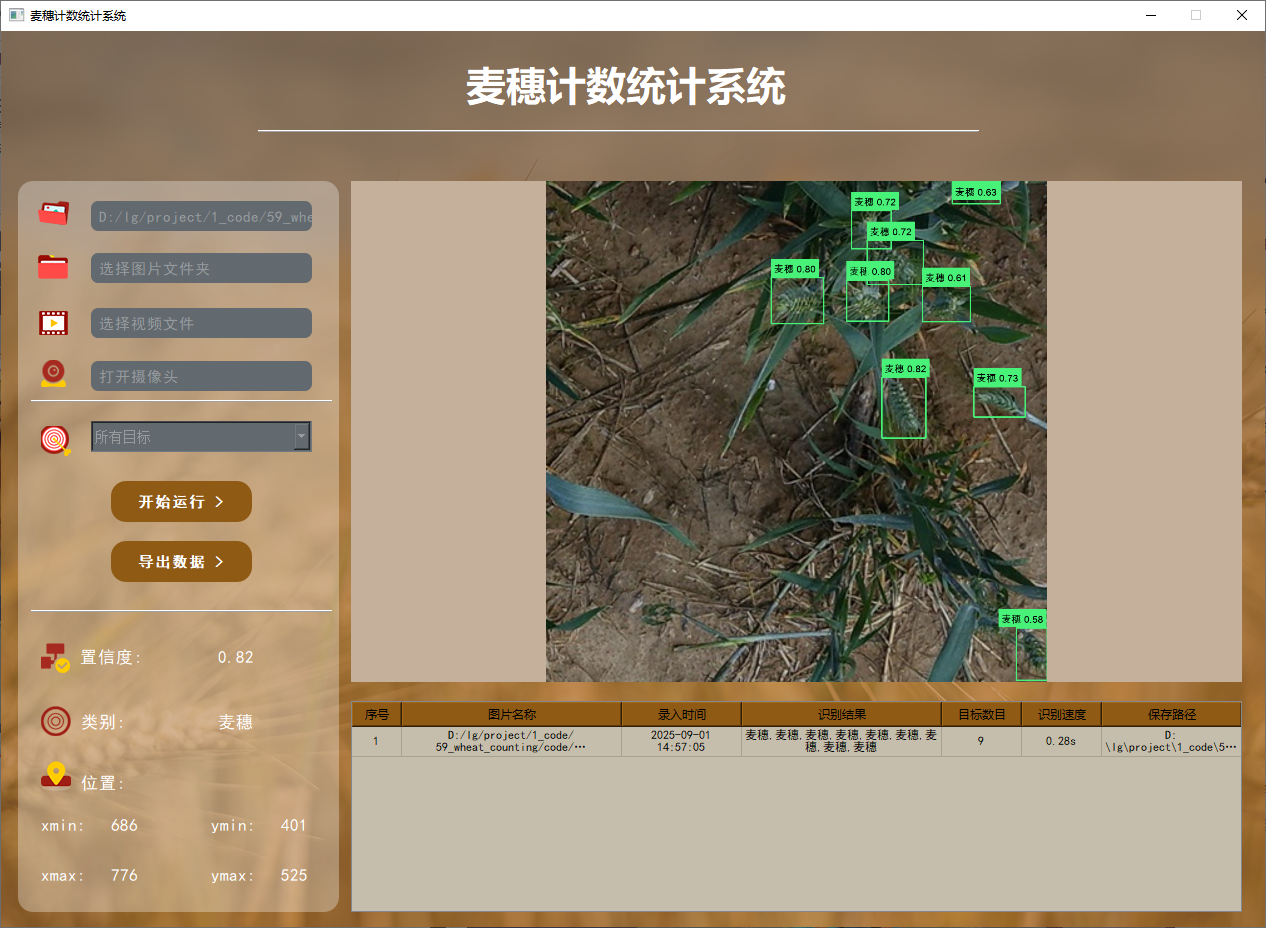Click the 导出数据 button
Screen dimensions: 1266x928
[181, 561]
